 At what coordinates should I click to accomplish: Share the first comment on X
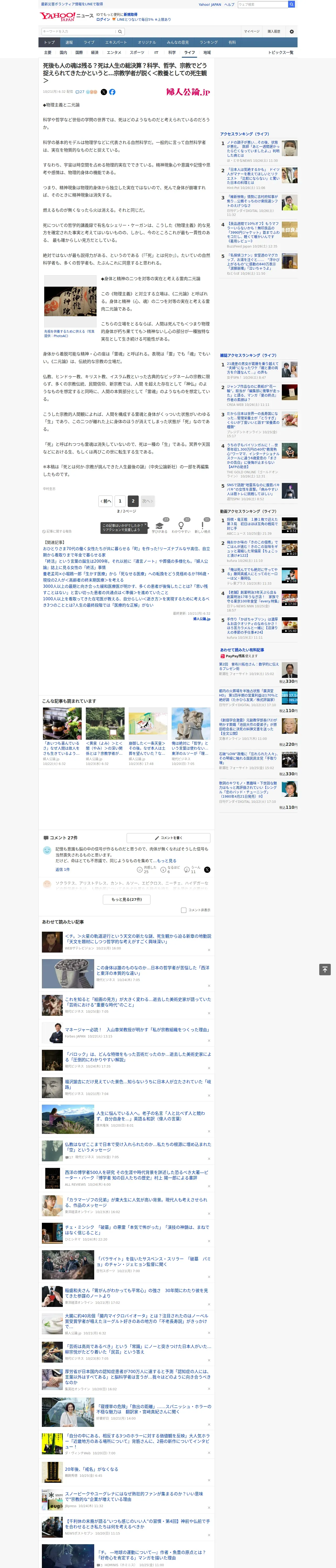(x=207, y=869)
